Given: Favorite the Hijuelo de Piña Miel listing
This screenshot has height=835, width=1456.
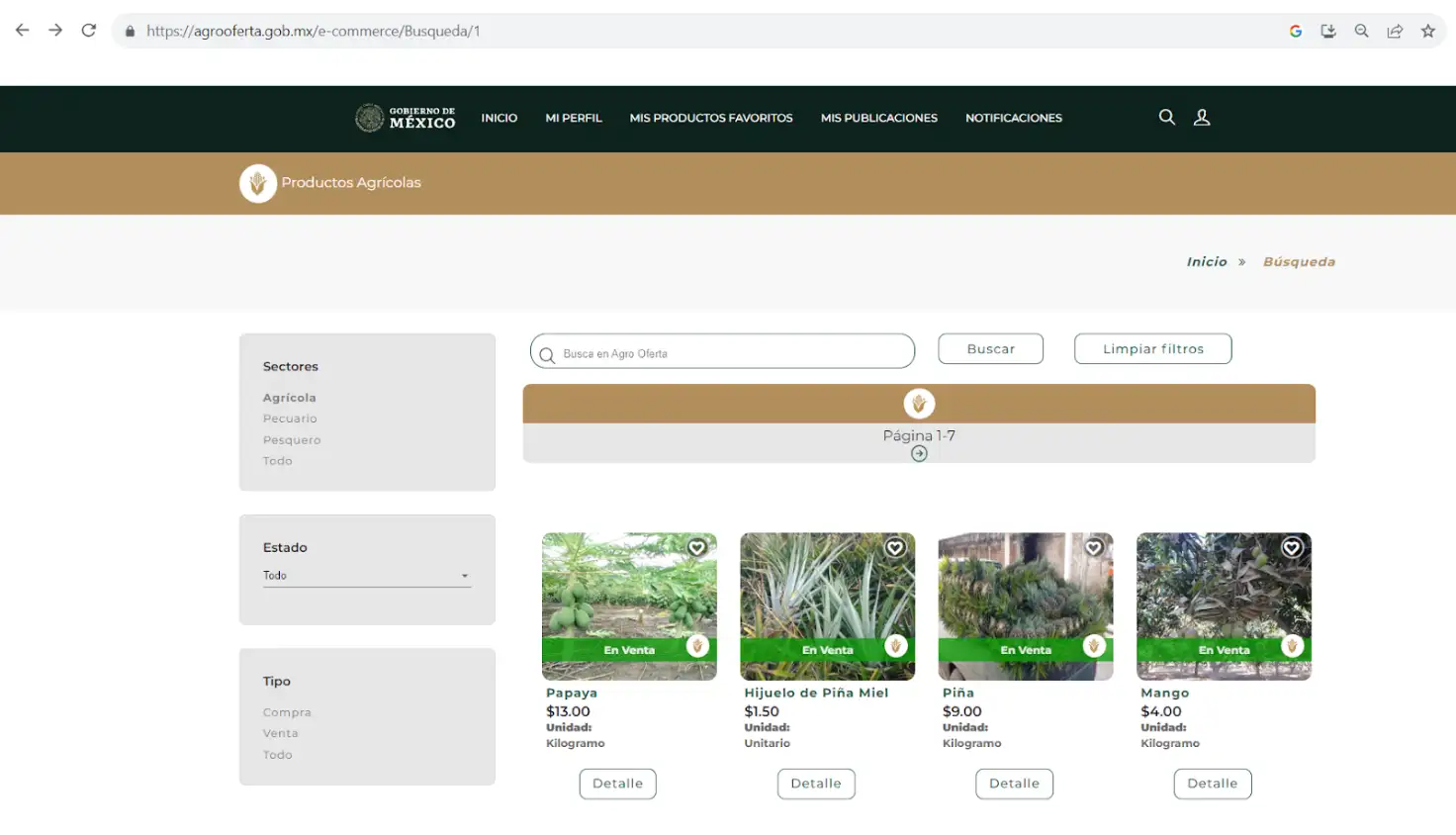Looking at the screenshot, I should (x=894, y=547).
